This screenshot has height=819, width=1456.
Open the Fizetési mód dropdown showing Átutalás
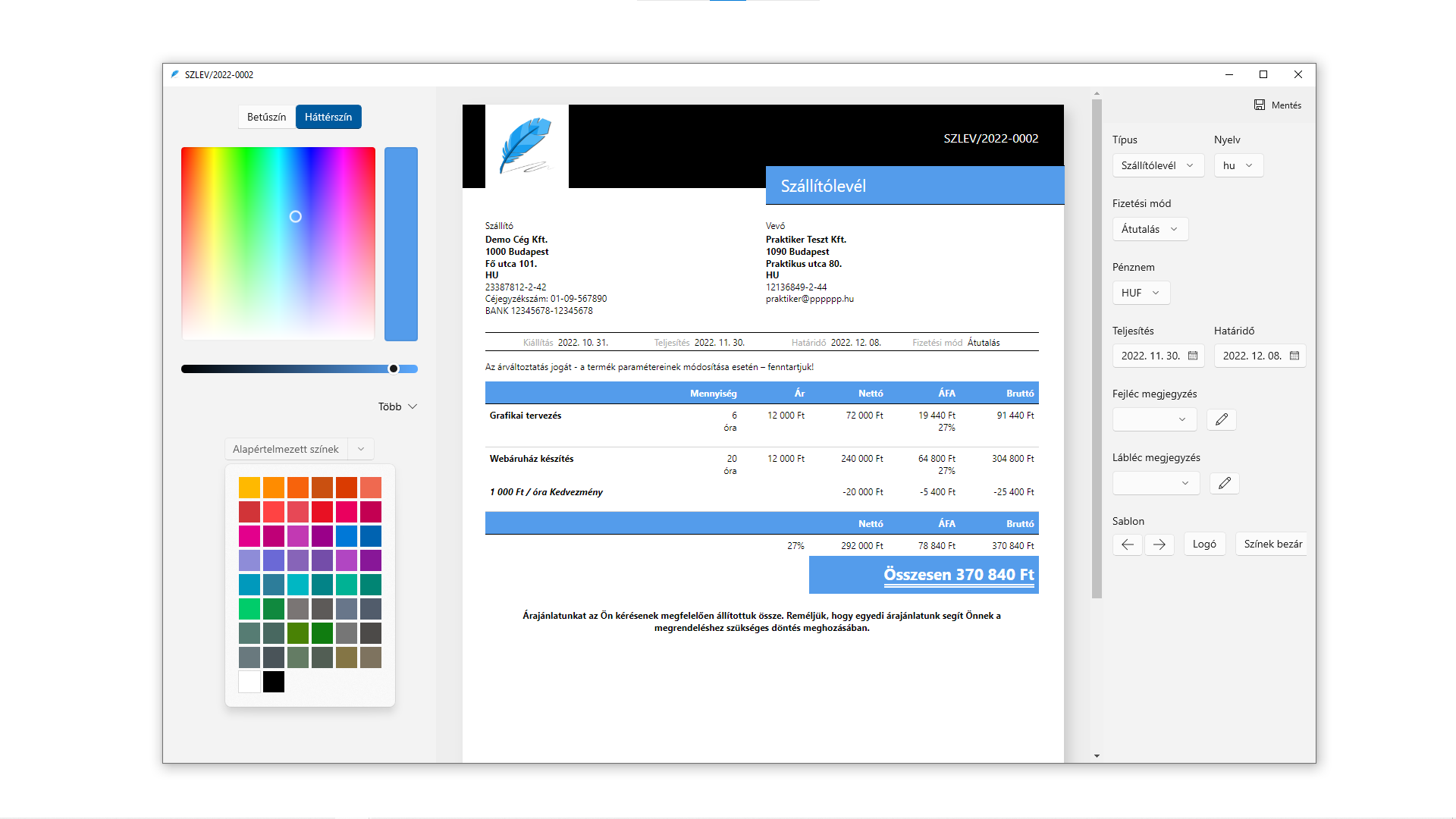pos(1150,229)
